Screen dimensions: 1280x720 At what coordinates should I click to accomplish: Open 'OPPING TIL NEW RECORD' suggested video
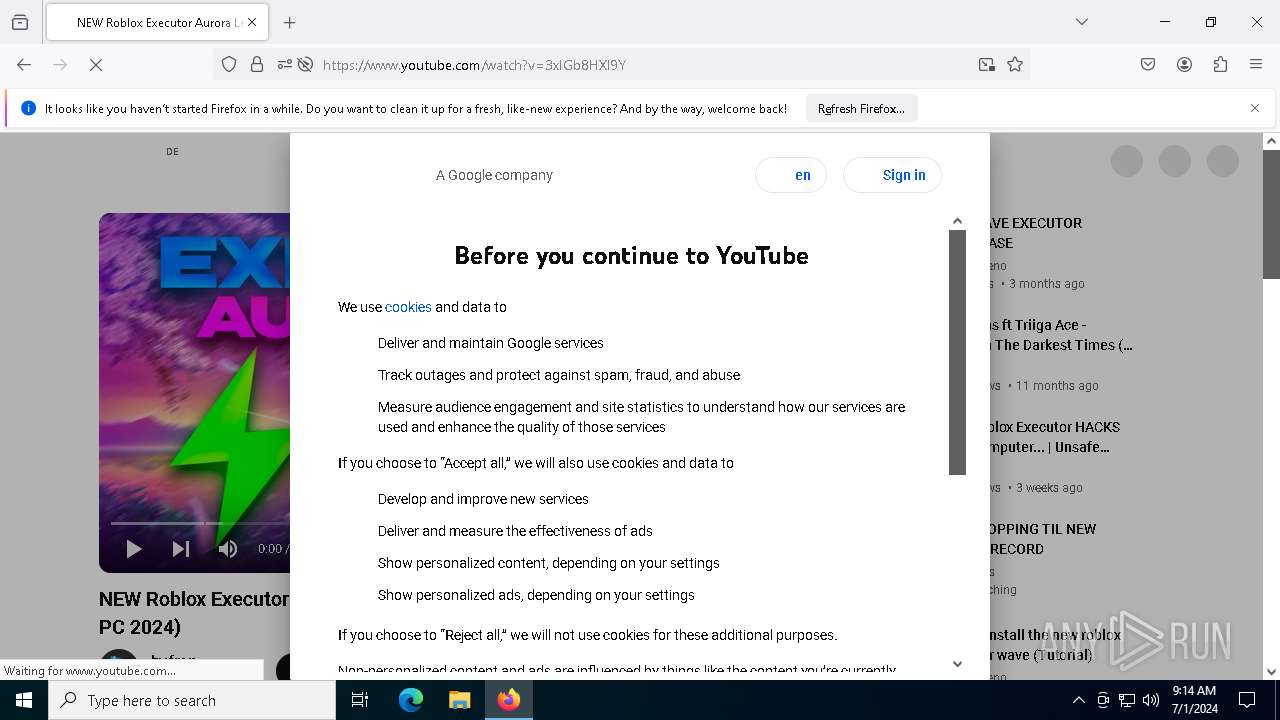[1043, 539]
